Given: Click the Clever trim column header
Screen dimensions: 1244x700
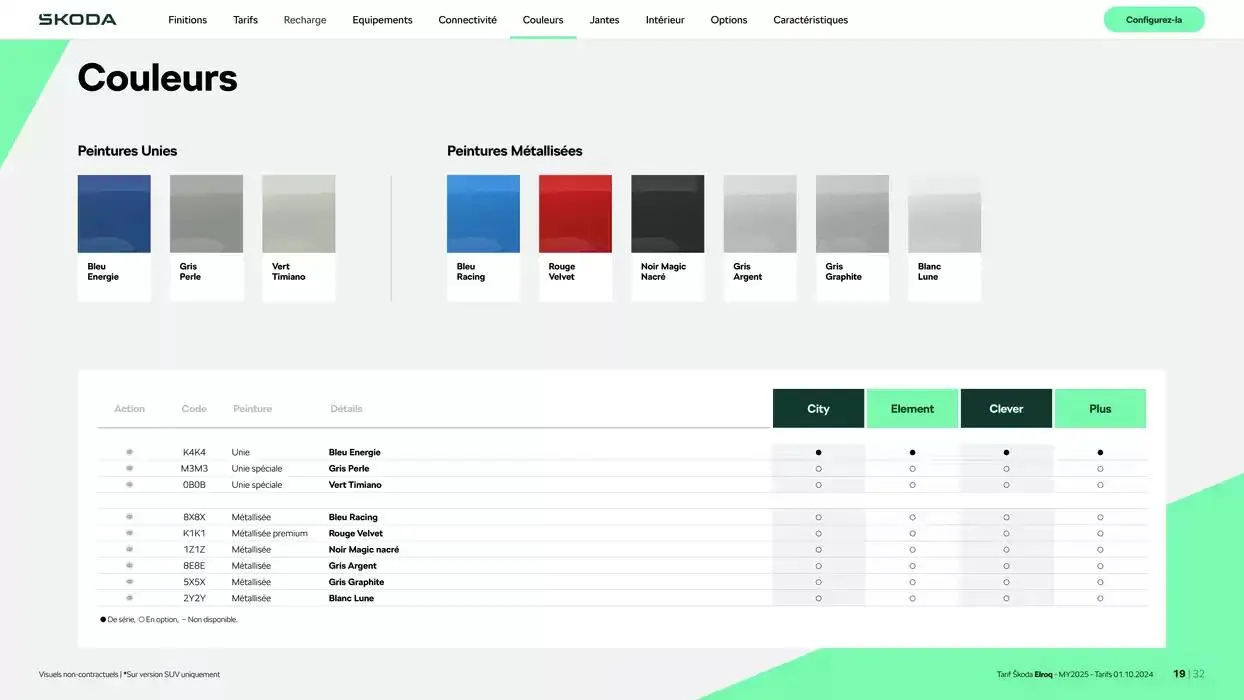Looking at the screenshot, I should click(1006, 408).
